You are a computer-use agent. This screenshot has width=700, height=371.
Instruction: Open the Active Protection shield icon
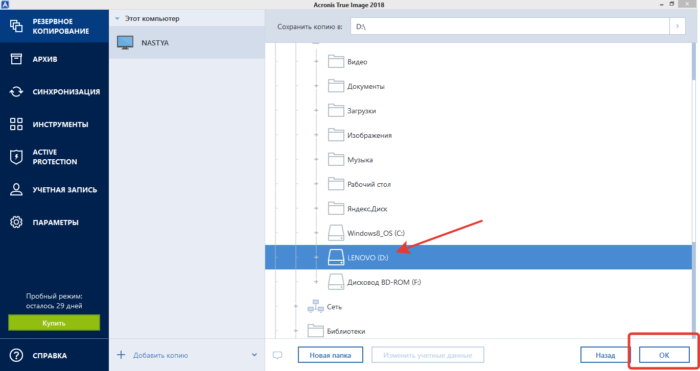(x=16, y=157)
